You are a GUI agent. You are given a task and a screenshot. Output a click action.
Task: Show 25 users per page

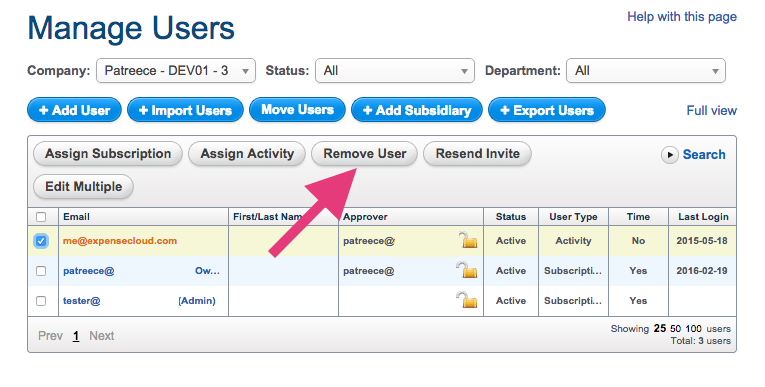[x=660, y=328]
